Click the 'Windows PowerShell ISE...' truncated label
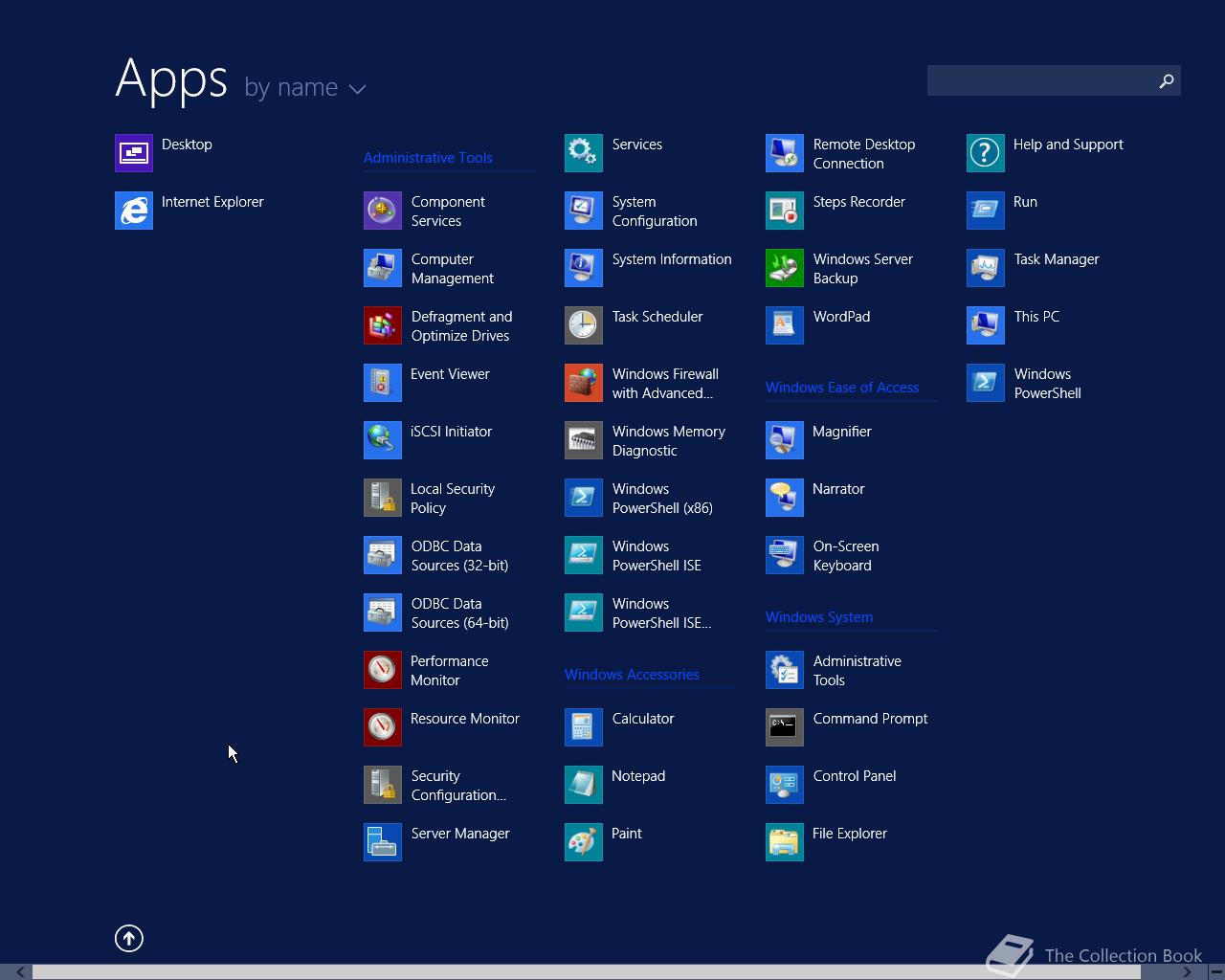1225x980 pixels. click(661, 613)
